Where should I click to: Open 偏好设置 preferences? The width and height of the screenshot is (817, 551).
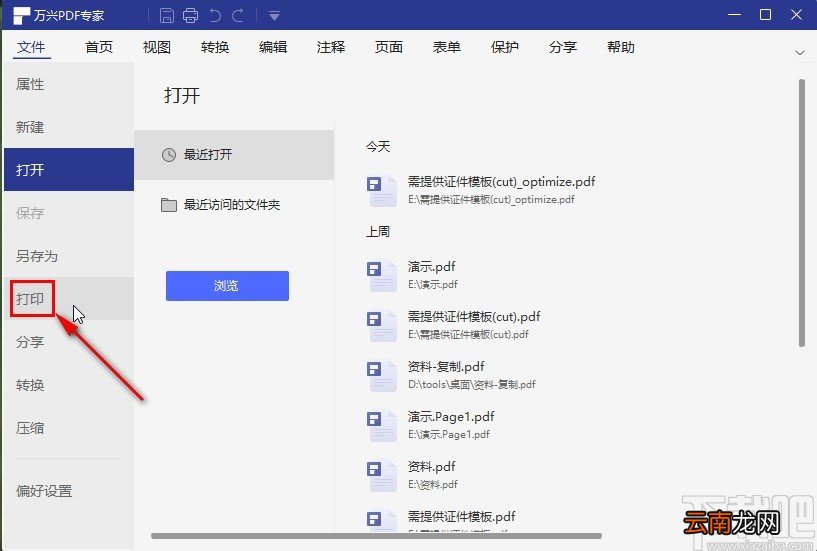tap(69, 491)
